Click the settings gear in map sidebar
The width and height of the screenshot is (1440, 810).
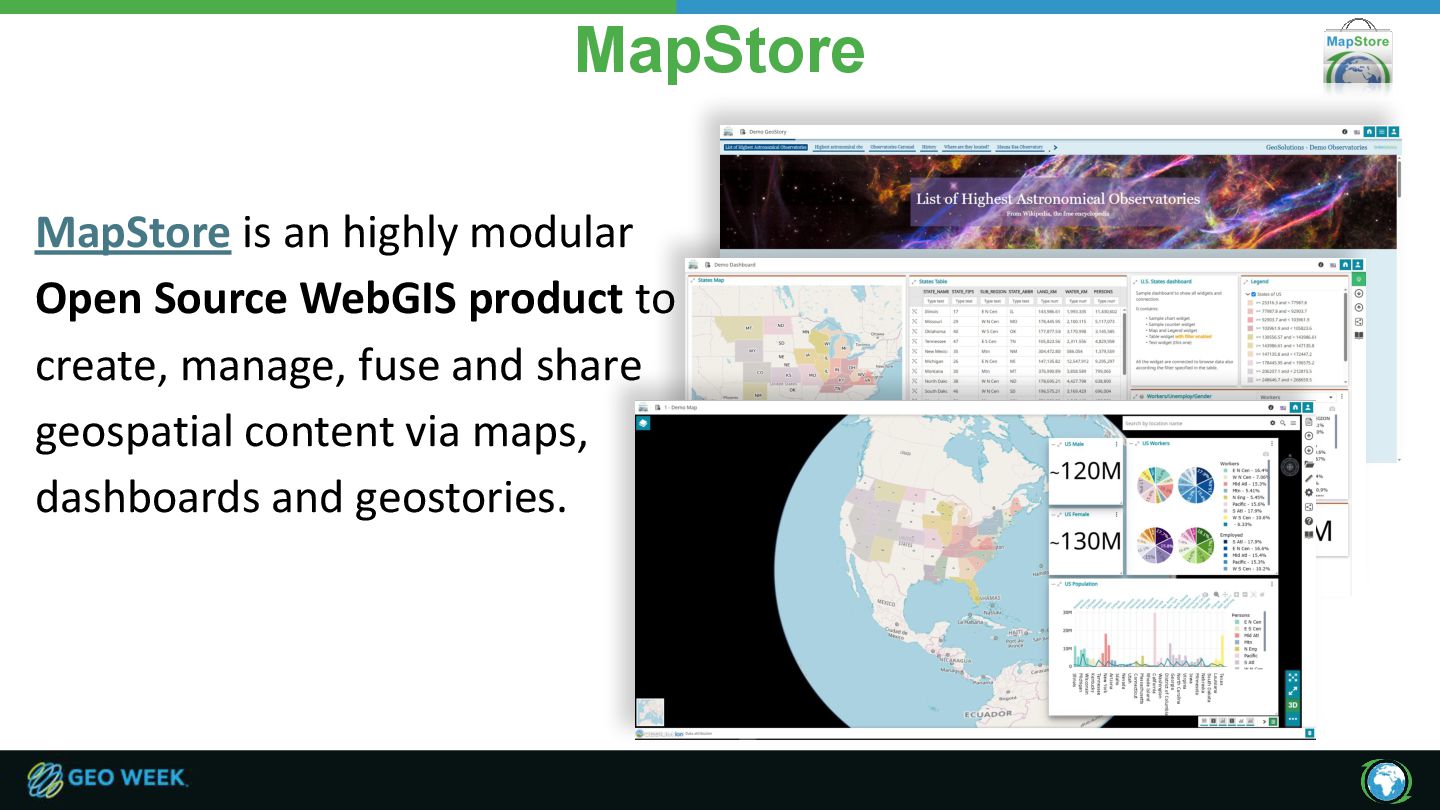[x=1309, y=492]
